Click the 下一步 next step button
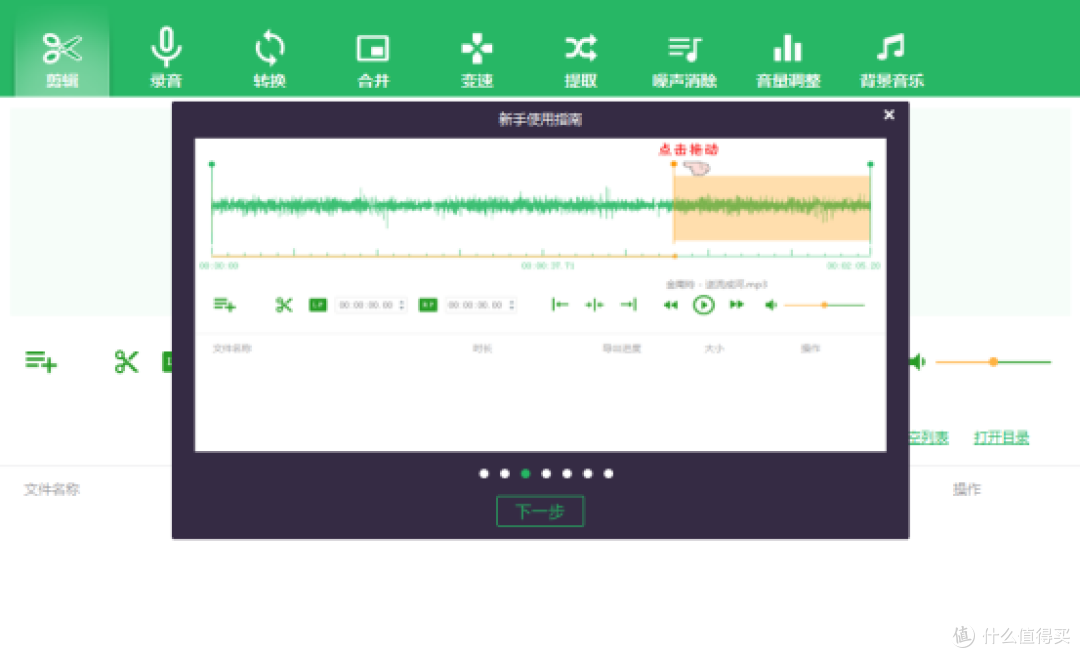Image resolution: width=1080 pixels, height=658 pixels. point(540,511)
